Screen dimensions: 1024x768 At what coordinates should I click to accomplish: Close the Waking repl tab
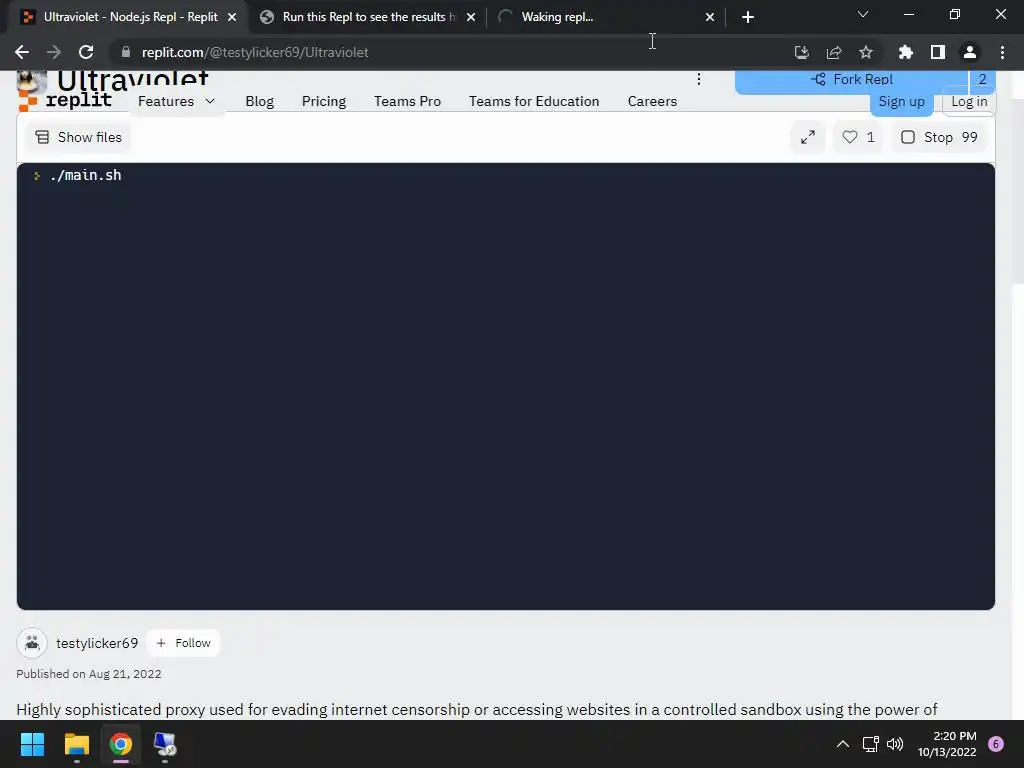(710, 17)
